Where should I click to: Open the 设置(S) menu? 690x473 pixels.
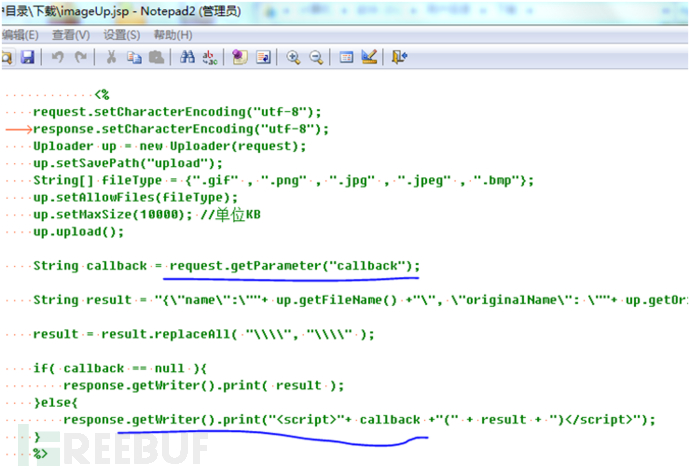122,35
